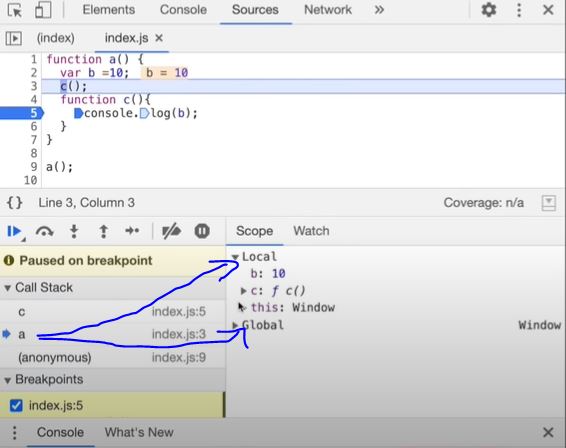The height and width of the screenshot is (448, 566).
Task: Pretty print the code with braces icon
Action: [14, 203]
